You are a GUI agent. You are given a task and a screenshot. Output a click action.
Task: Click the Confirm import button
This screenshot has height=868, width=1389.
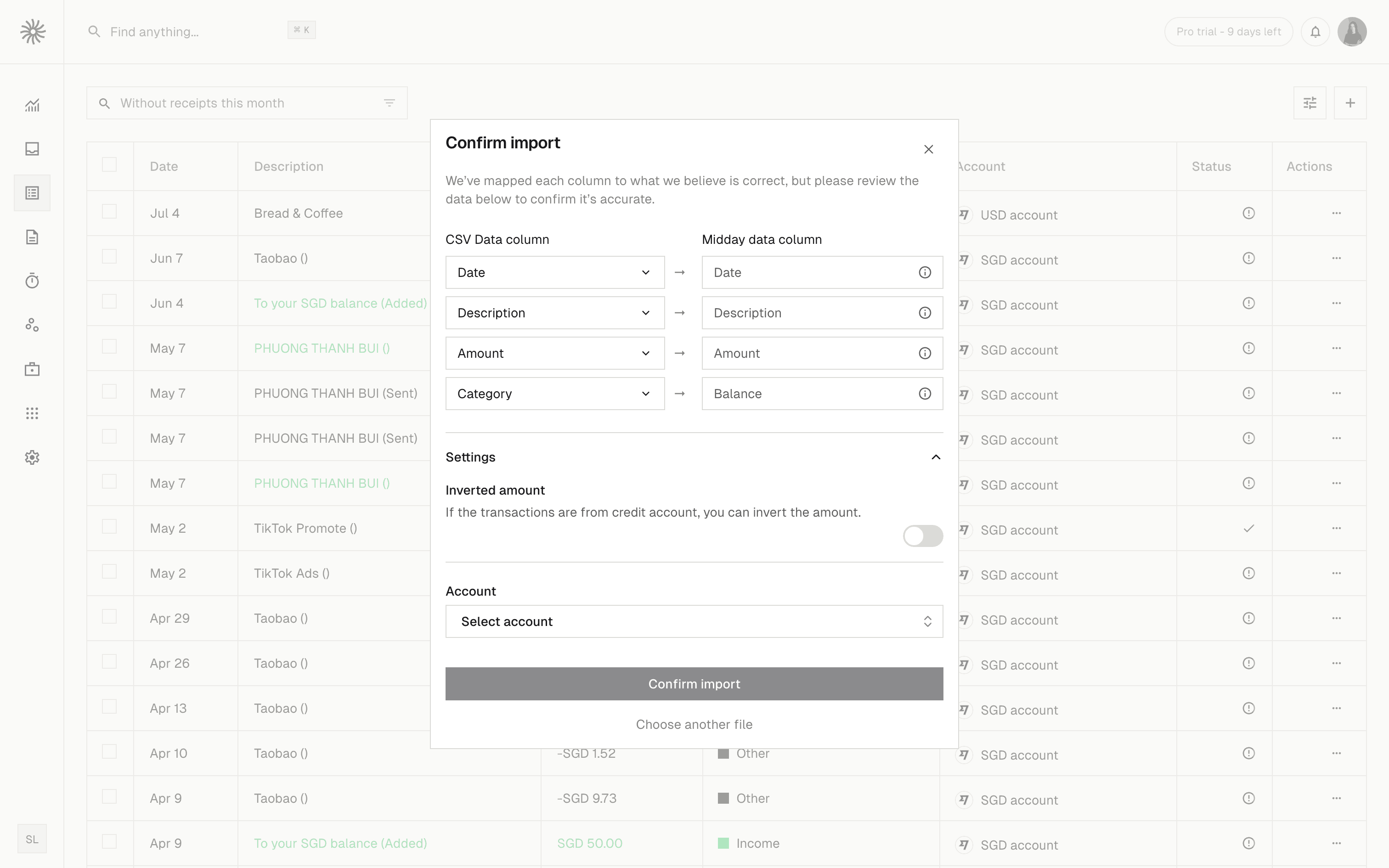pos(694,684)
